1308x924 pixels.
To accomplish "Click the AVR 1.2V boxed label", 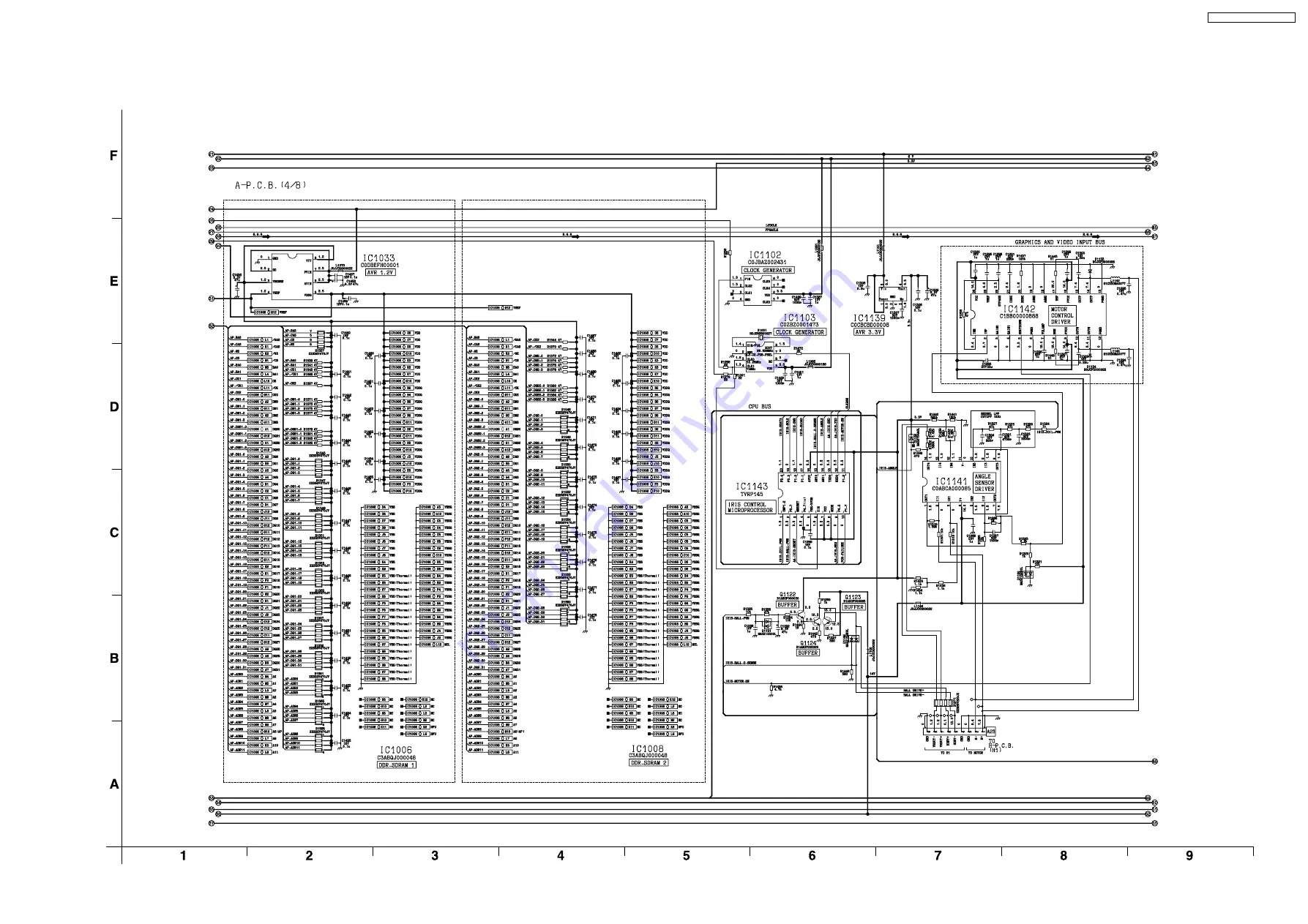I will (380, 272).
